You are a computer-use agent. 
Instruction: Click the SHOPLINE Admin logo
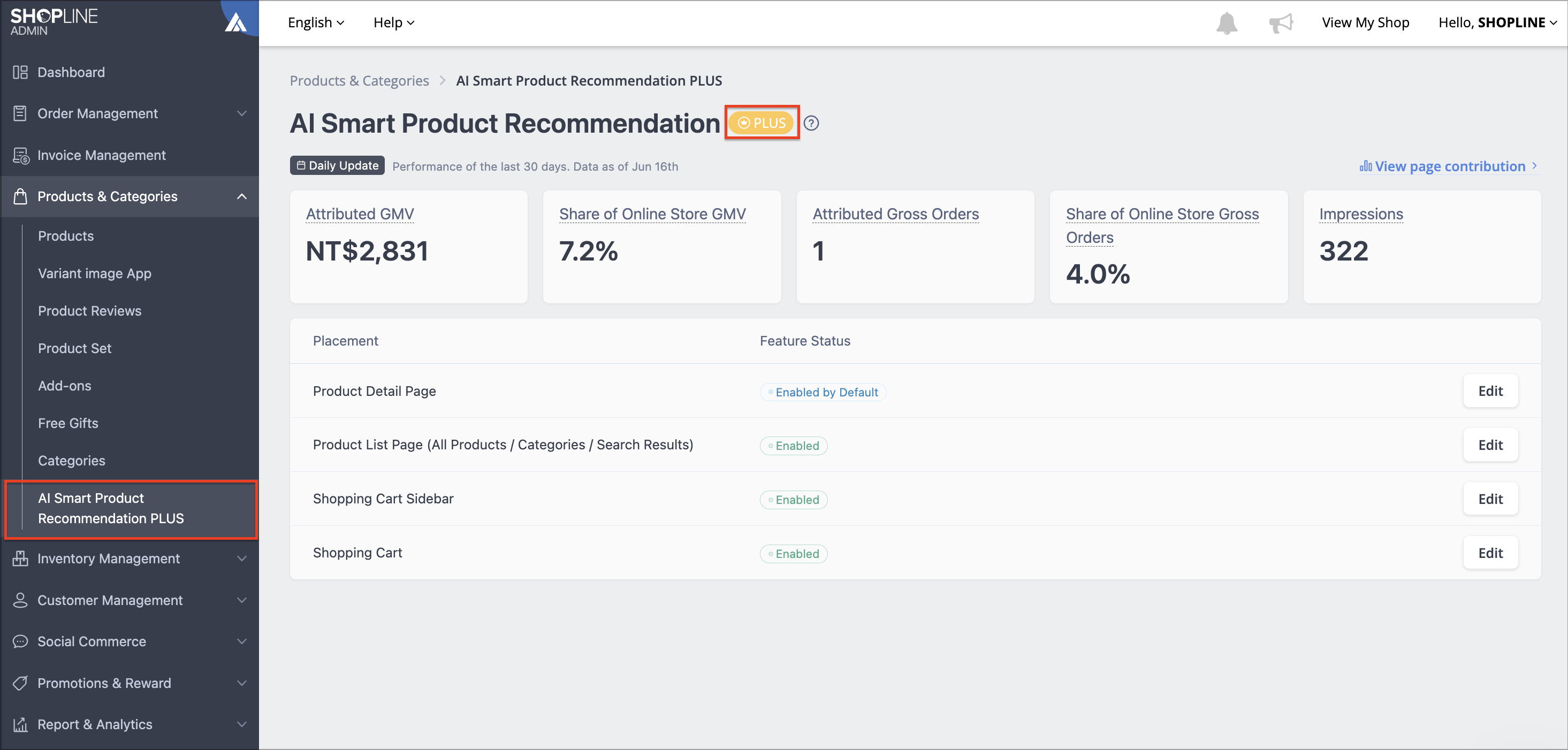[54, 22]
